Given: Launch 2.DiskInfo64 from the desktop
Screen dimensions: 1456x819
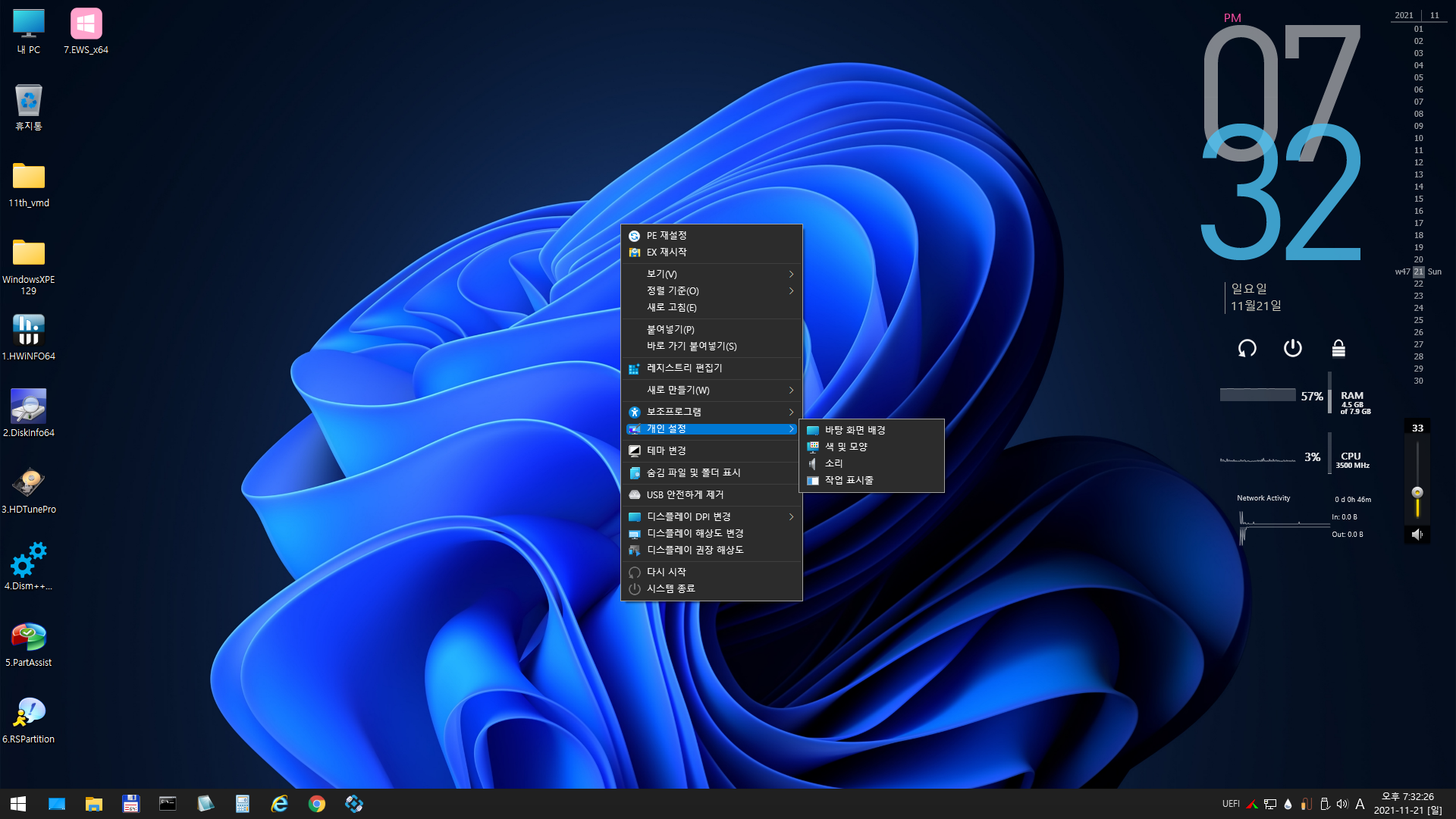Looking at the screenshot, I should click(29, 413).
